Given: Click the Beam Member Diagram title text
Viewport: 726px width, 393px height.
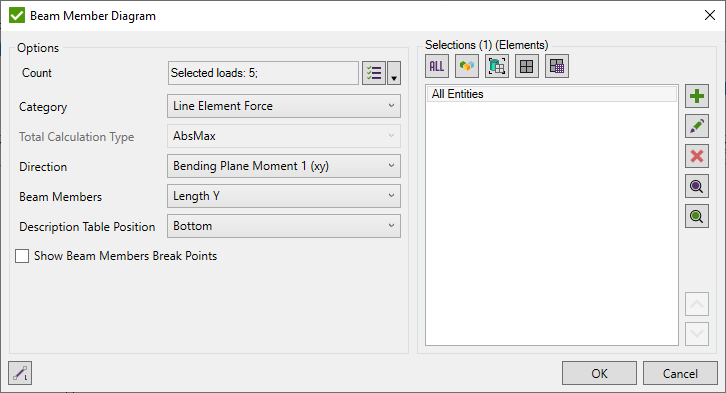Looking at the screenshot, I should click(x=93, y=16).
